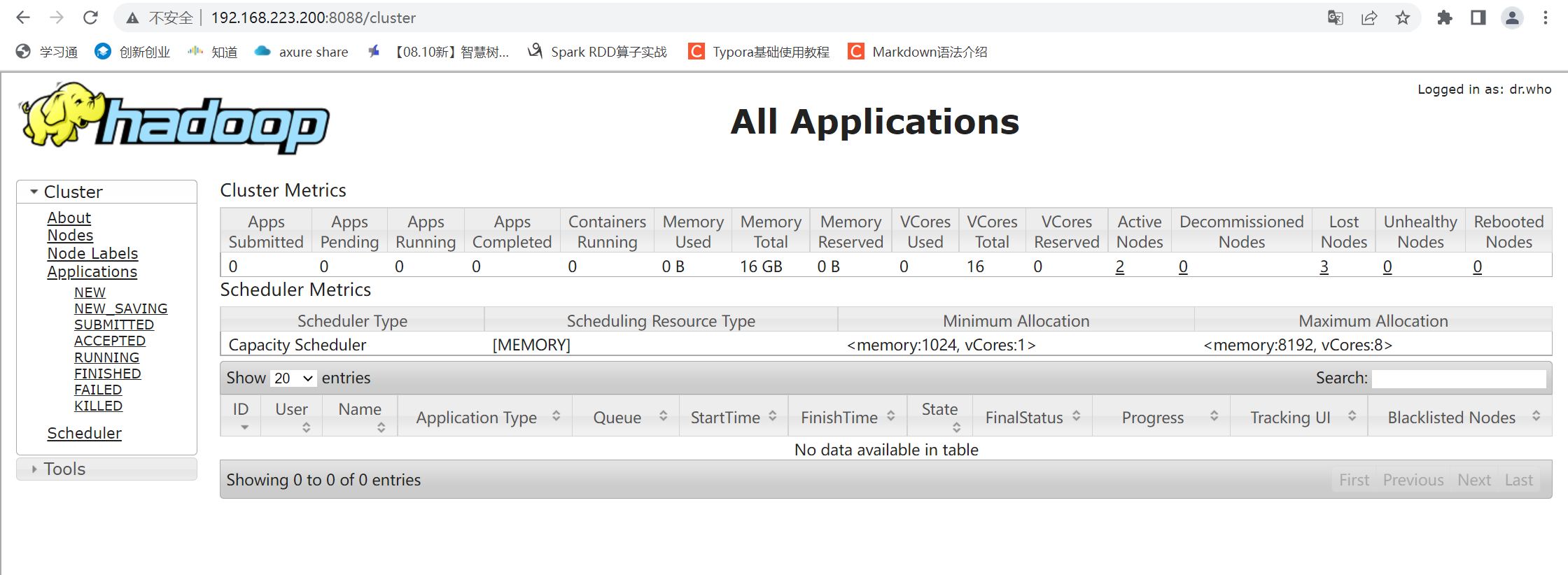
Task: Sort by Tracking UI column arrows
Action: (x=1352, y=416)
